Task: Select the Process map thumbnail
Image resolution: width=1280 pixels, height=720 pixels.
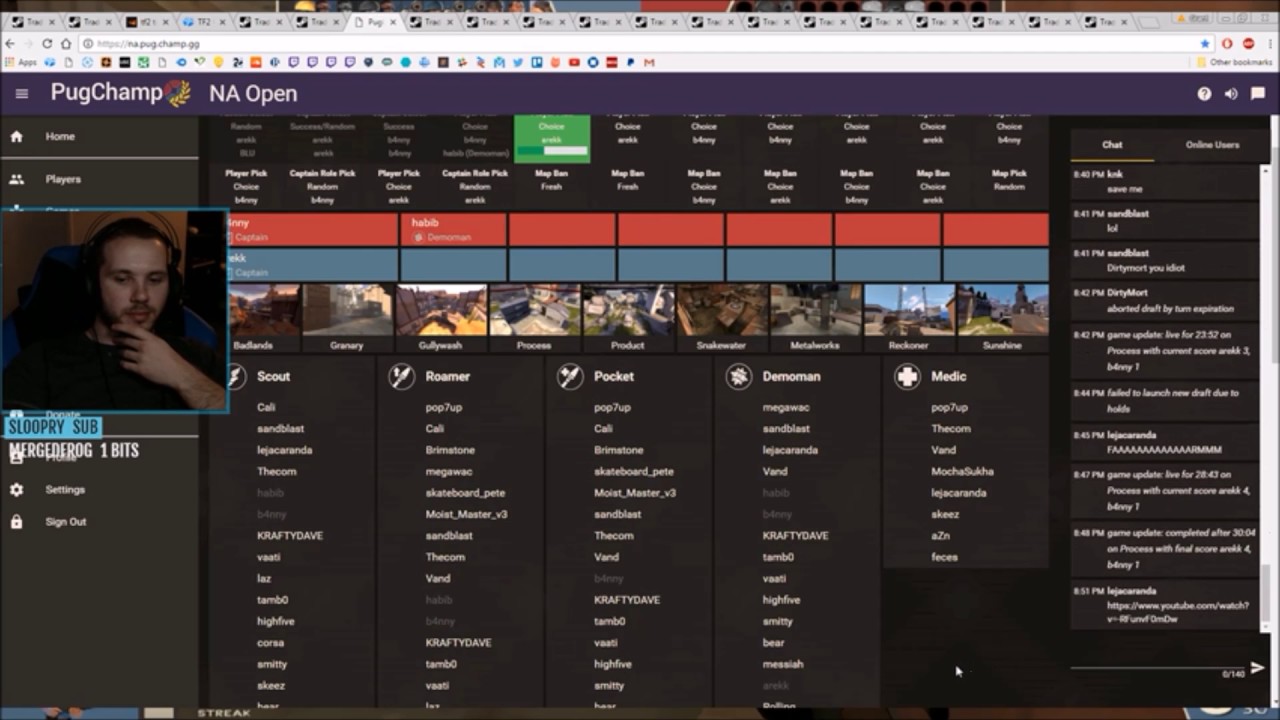Action: pyautogui.click(x=534, y=318)
